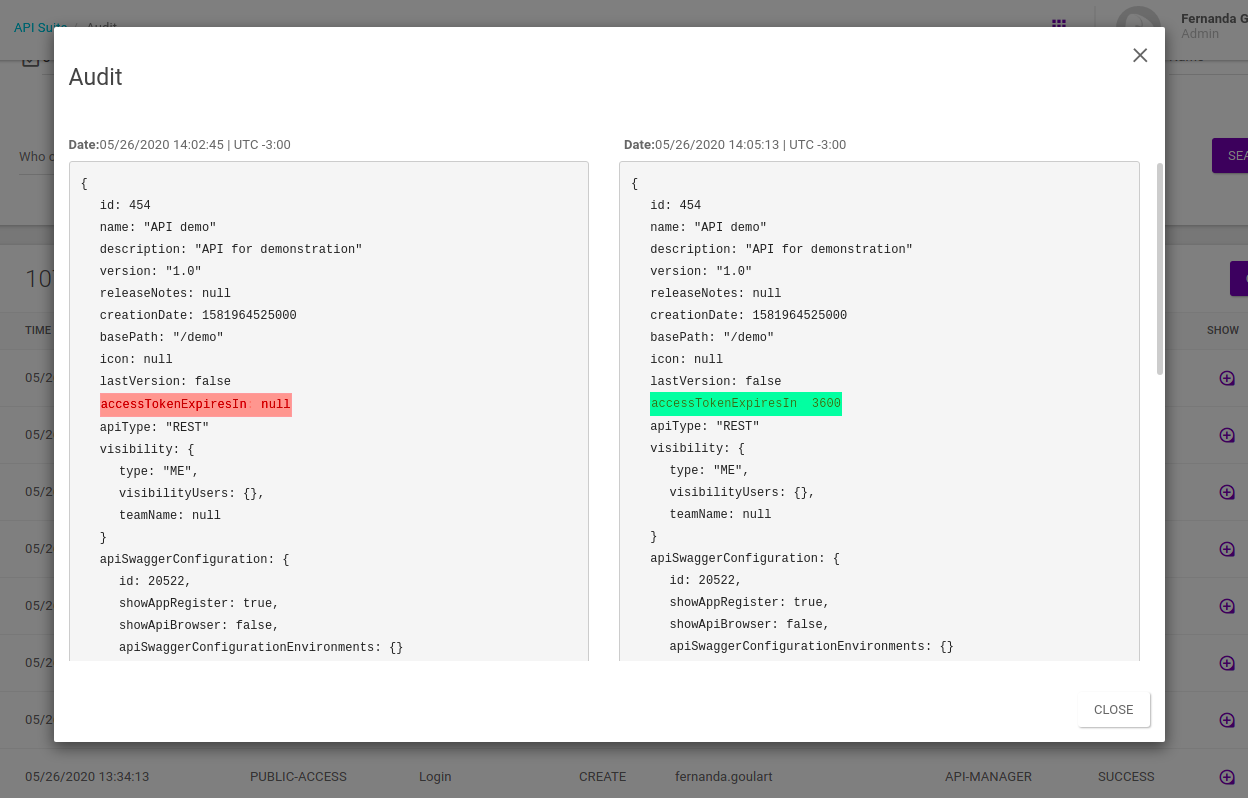Viewport: 1248px width, 798px height.
Task: Click the left panel's apiSwaggerConfiguration line
Action: (194, 559)
